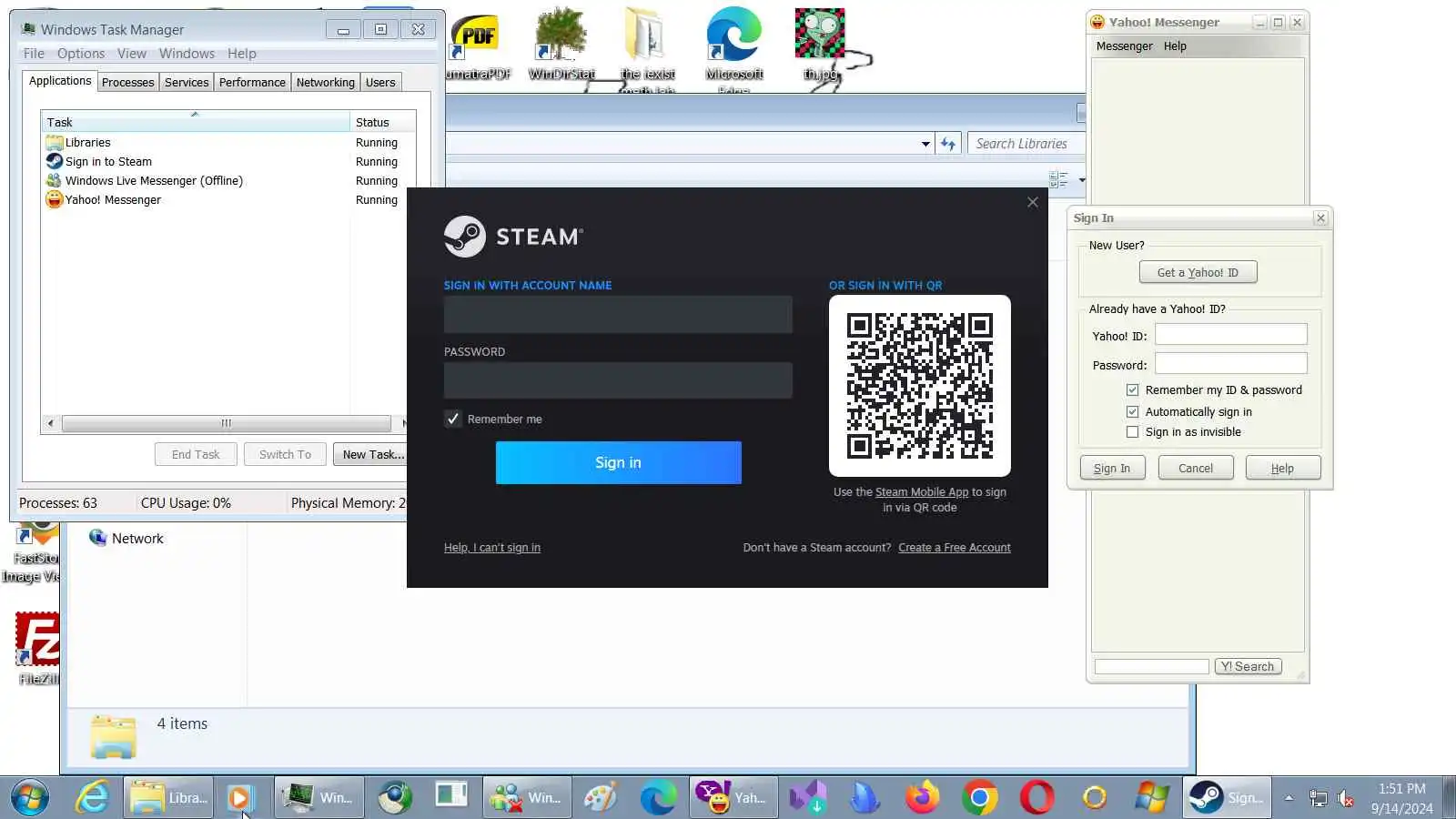Open Task Manager File menu

34,54
